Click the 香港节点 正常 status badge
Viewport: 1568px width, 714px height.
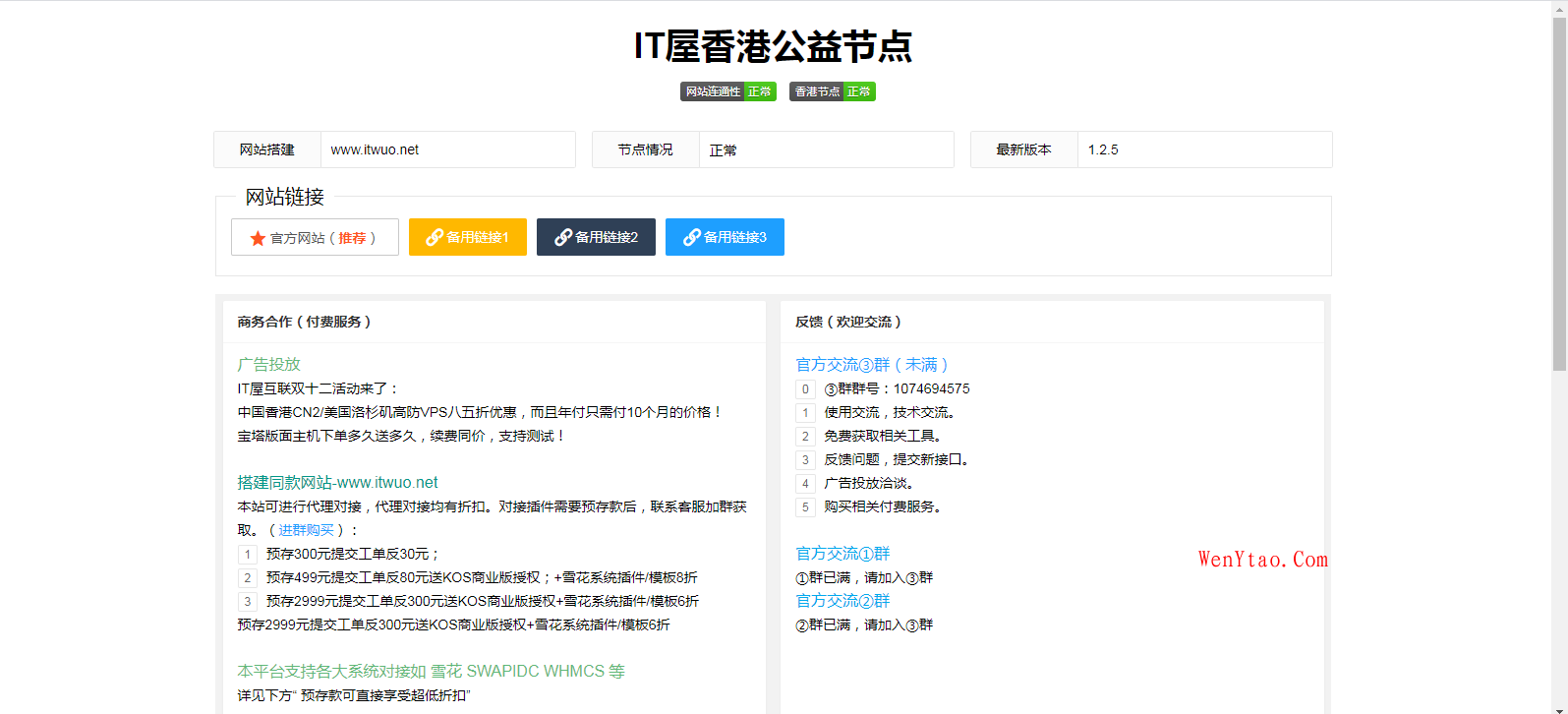[833, 91]
